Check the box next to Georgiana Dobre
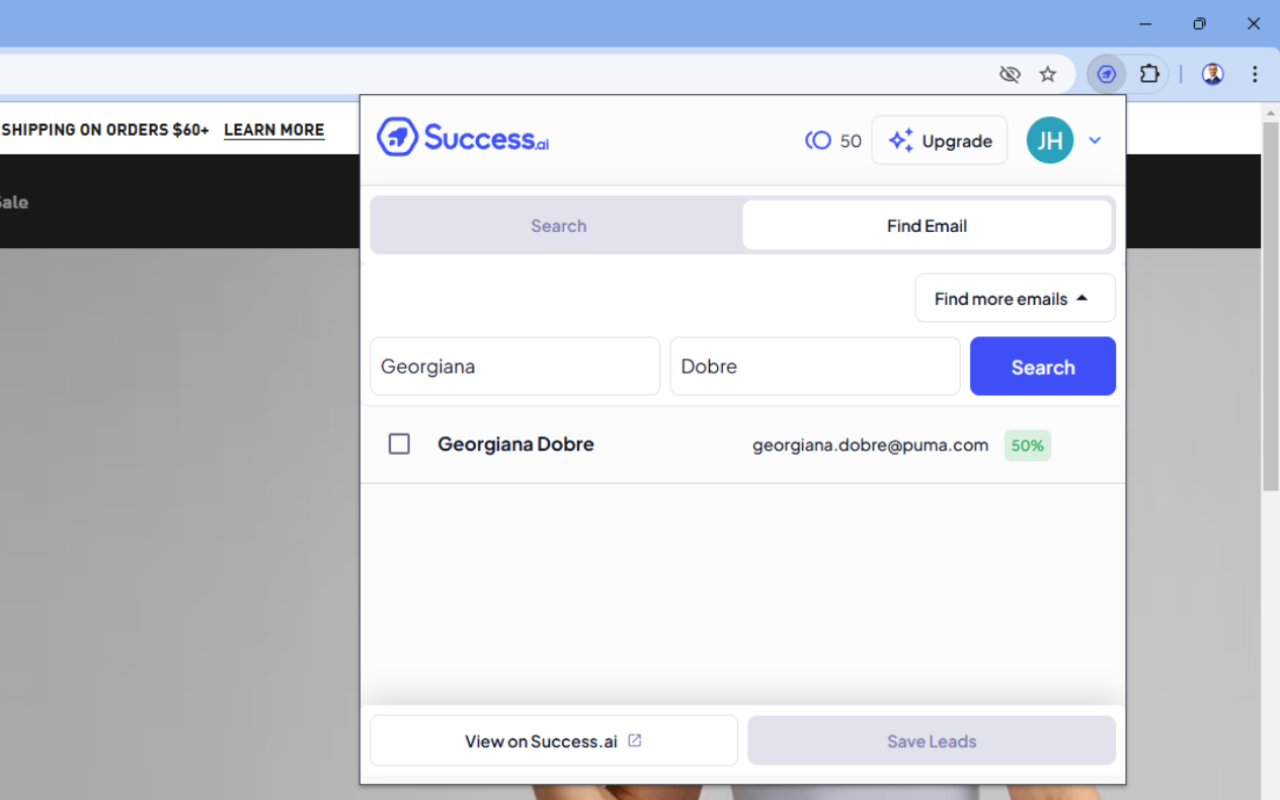1280x800 pixels. click(399, 443)
